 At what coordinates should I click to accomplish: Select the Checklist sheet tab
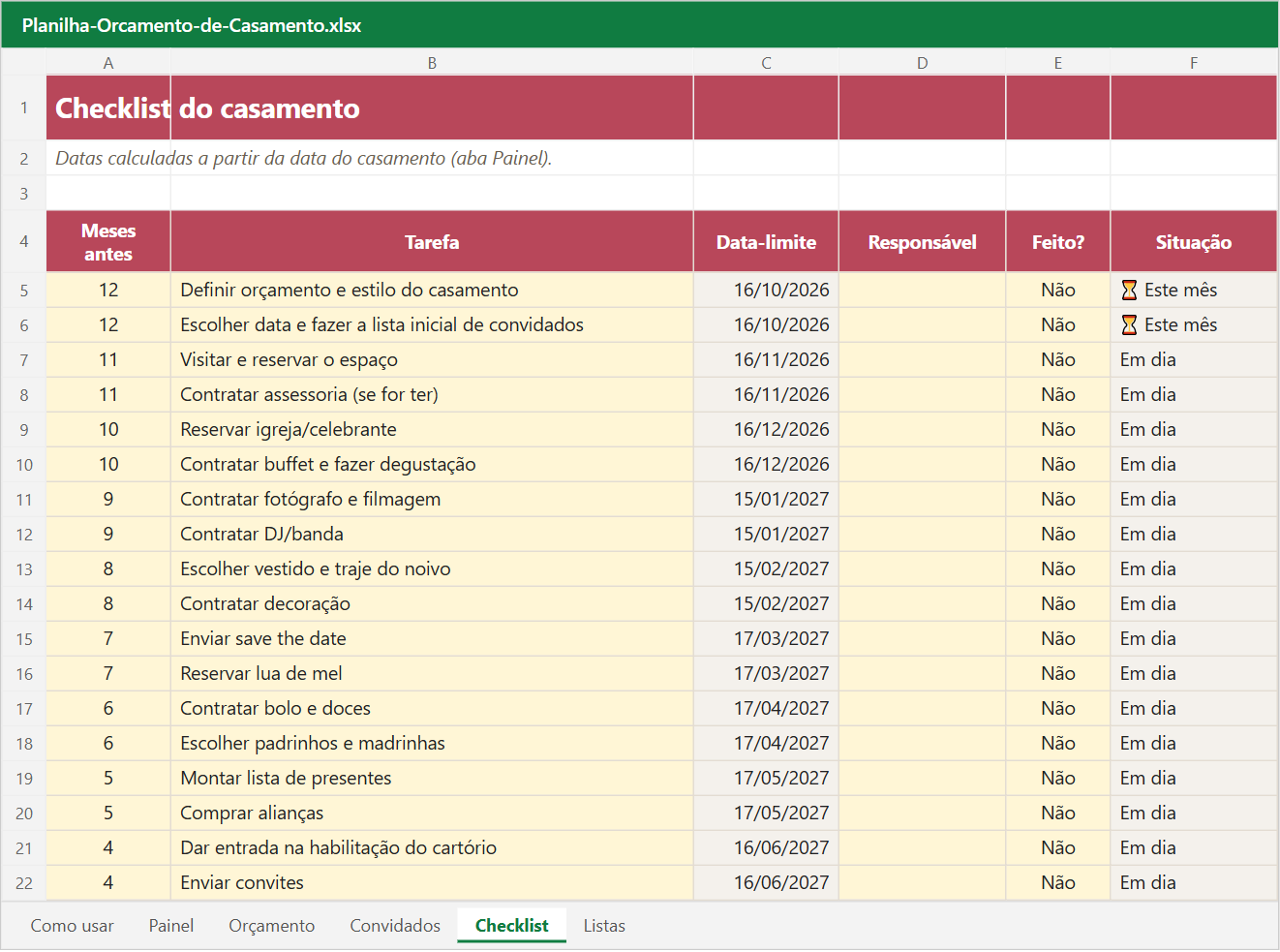coord(512,926)
